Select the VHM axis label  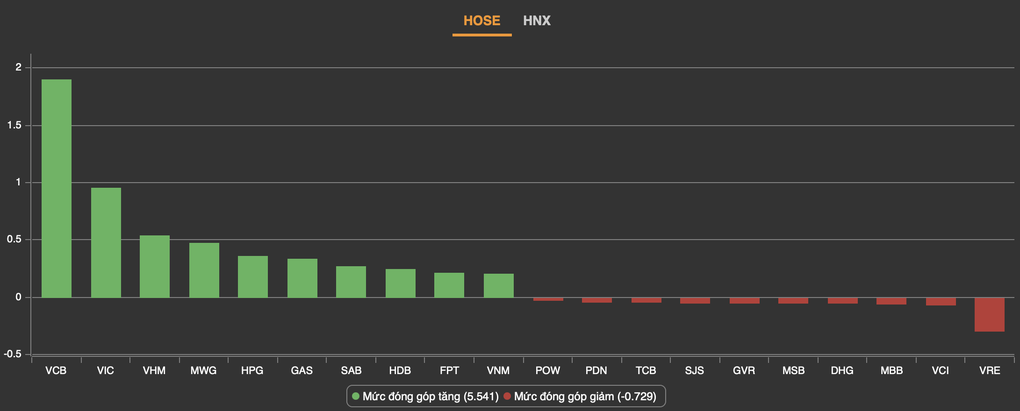(155, 371)
